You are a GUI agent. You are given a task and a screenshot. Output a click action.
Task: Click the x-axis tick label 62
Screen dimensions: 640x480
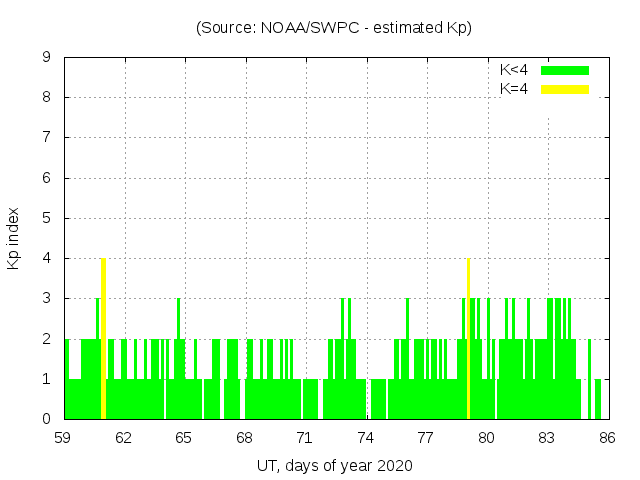pyautogui.click(x=124, y=438)
